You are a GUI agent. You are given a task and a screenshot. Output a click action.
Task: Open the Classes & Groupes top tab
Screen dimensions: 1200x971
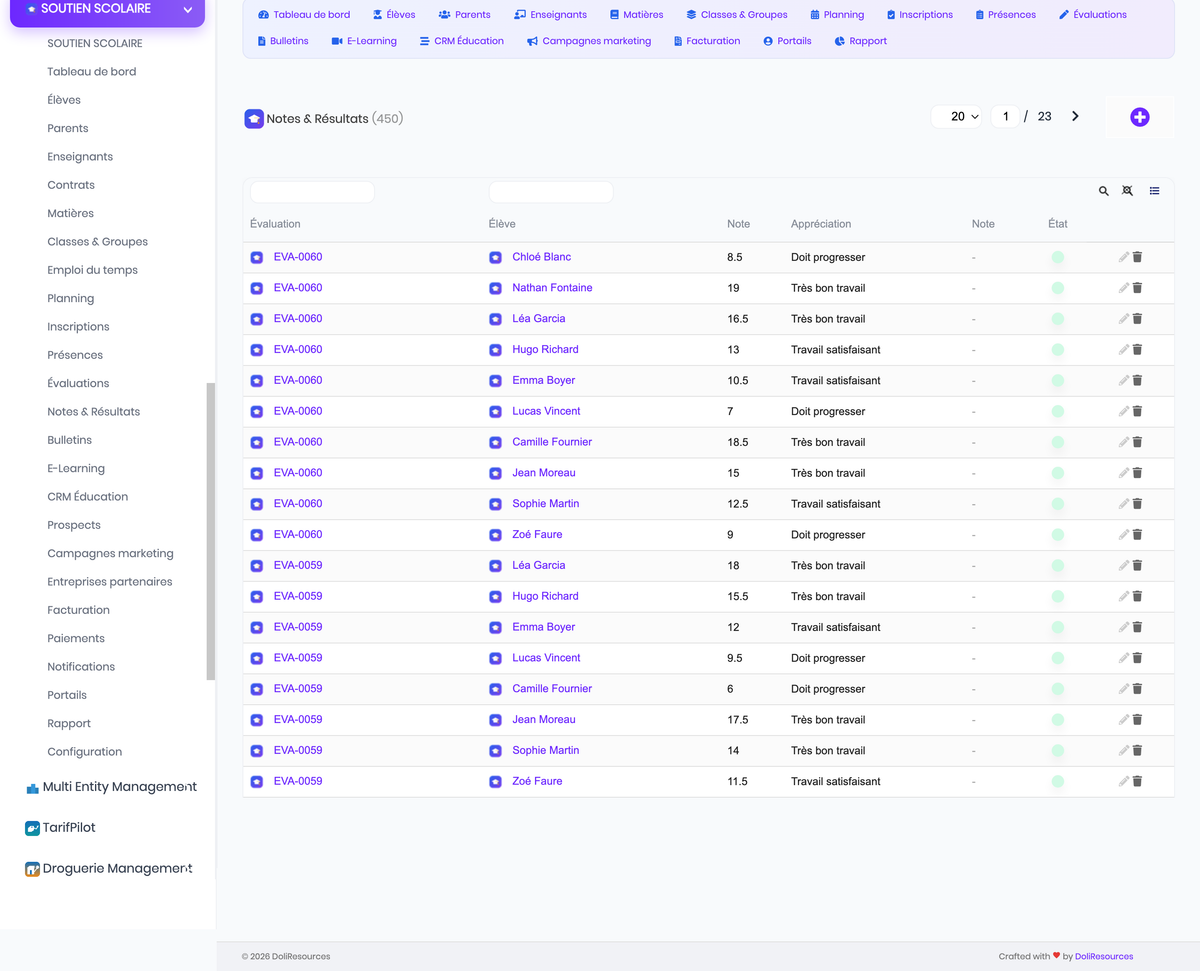737,15
